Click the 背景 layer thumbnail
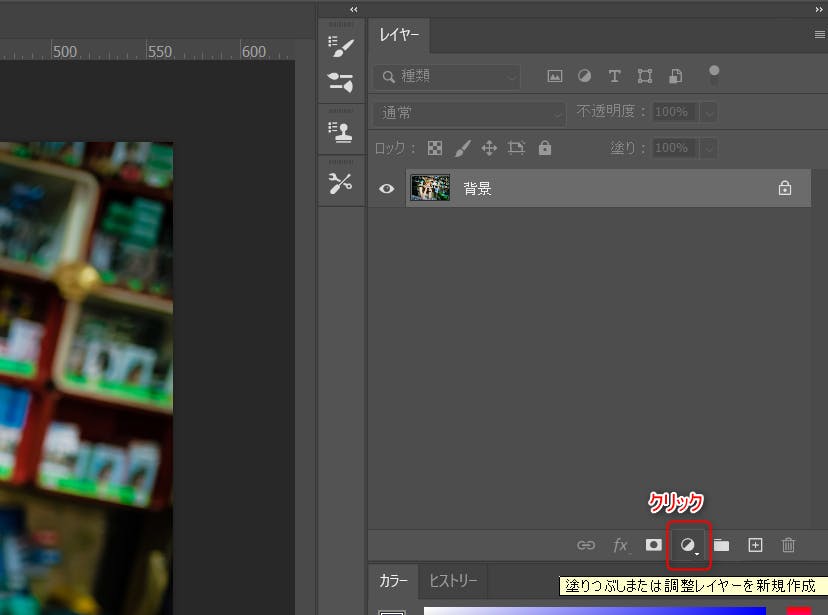Screen dimensions: 828x615 (430, 188)
